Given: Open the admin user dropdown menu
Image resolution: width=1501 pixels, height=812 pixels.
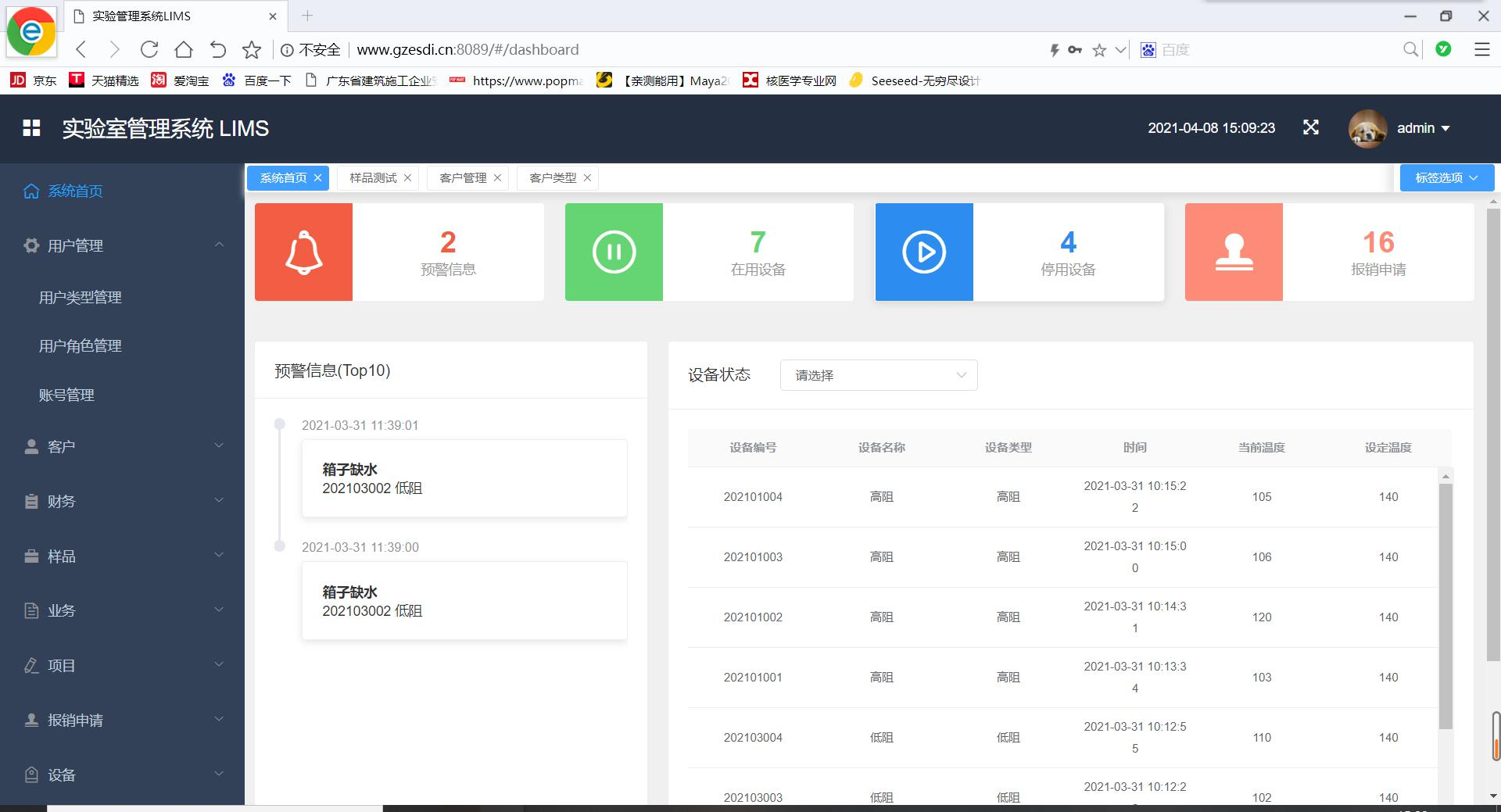Looking at the screenshot, I should [x=1423, y=128].
